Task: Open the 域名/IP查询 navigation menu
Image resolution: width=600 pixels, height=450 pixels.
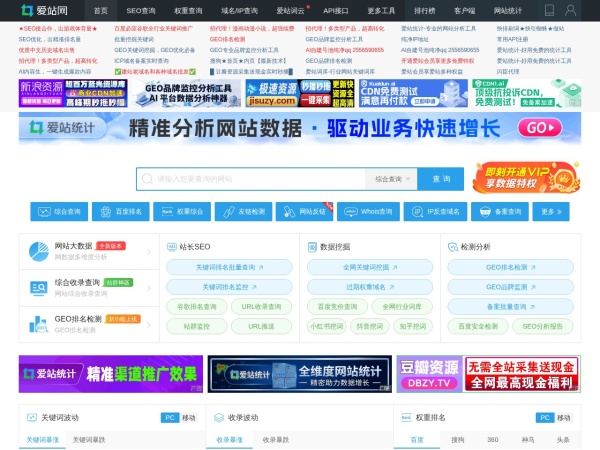Action: pyautogui.click(x=239, y=11)
